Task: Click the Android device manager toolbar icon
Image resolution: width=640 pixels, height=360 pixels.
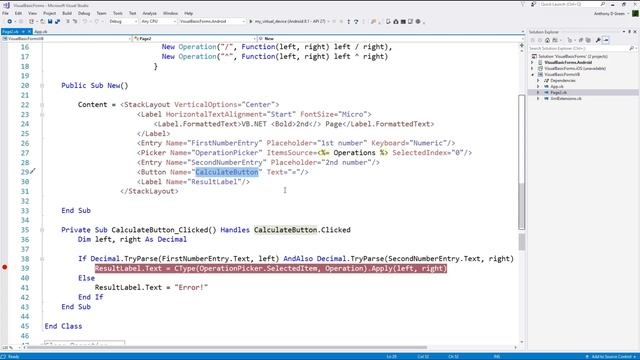Action: pyautogui.click(x=389, y=21)
